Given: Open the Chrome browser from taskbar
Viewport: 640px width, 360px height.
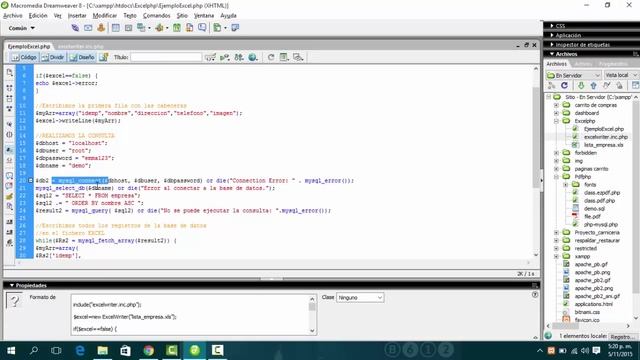Looking at the screenshot, I should 149,351.
